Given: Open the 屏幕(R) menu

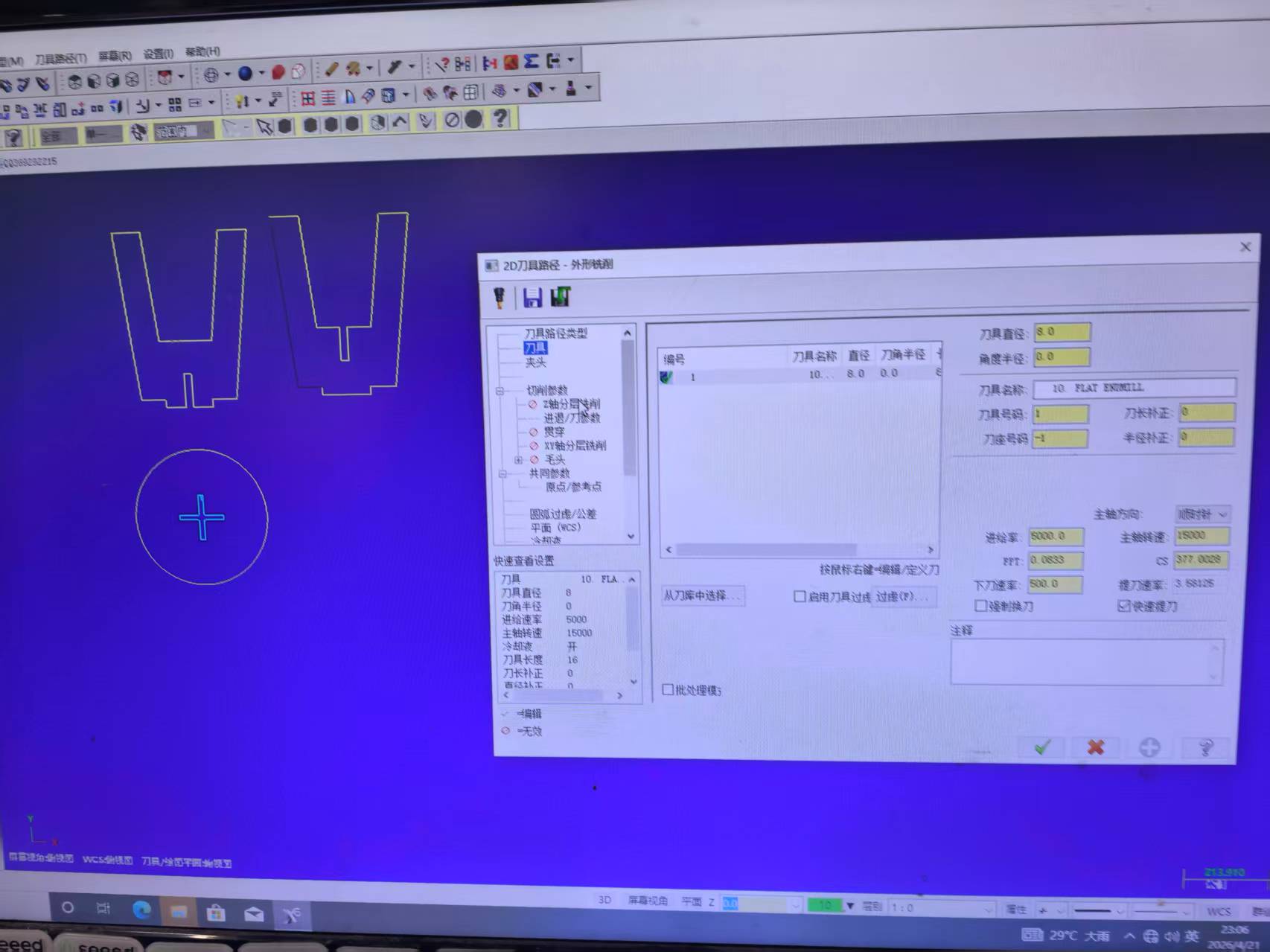Looking at the screenshot, I should (115, 55).
